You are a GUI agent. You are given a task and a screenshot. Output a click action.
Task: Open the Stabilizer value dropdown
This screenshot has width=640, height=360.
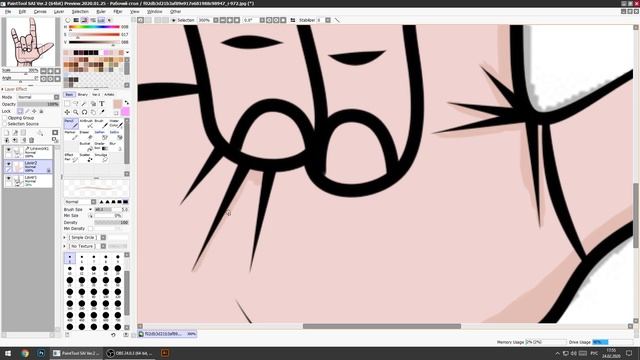pyautogui.click(x=328, y=20)
